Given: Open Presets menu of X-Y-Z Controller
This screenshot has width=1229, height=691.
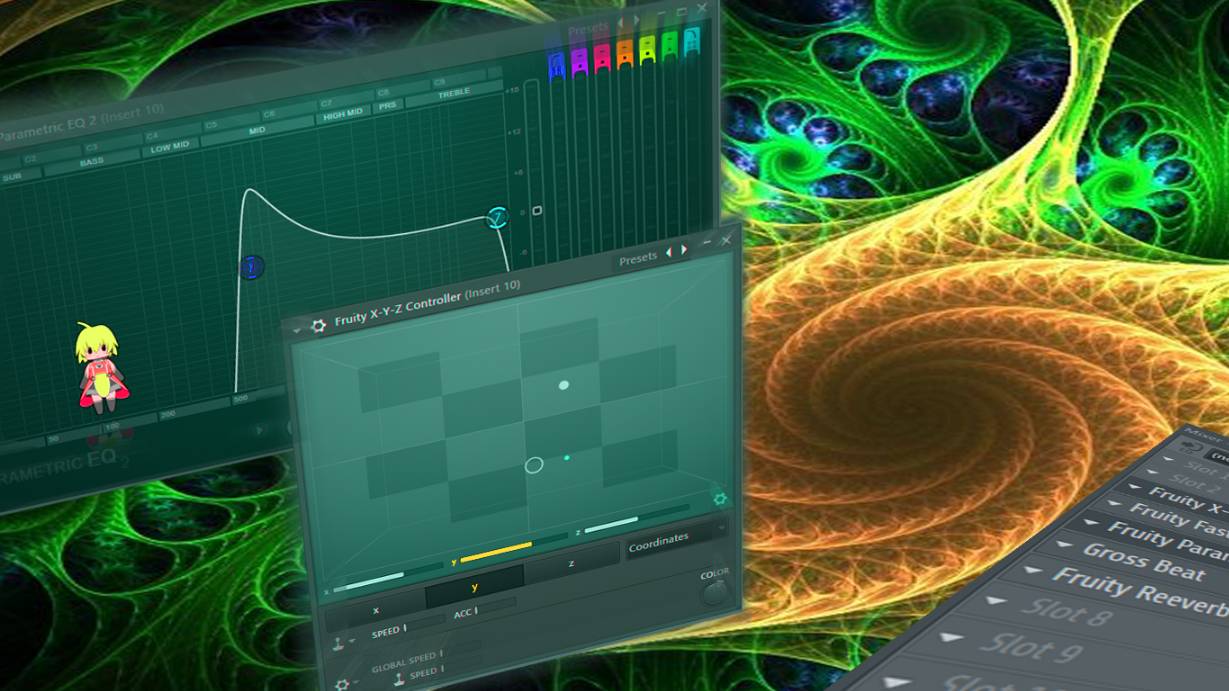Looking at the screenshot, I should pos(638,259).
